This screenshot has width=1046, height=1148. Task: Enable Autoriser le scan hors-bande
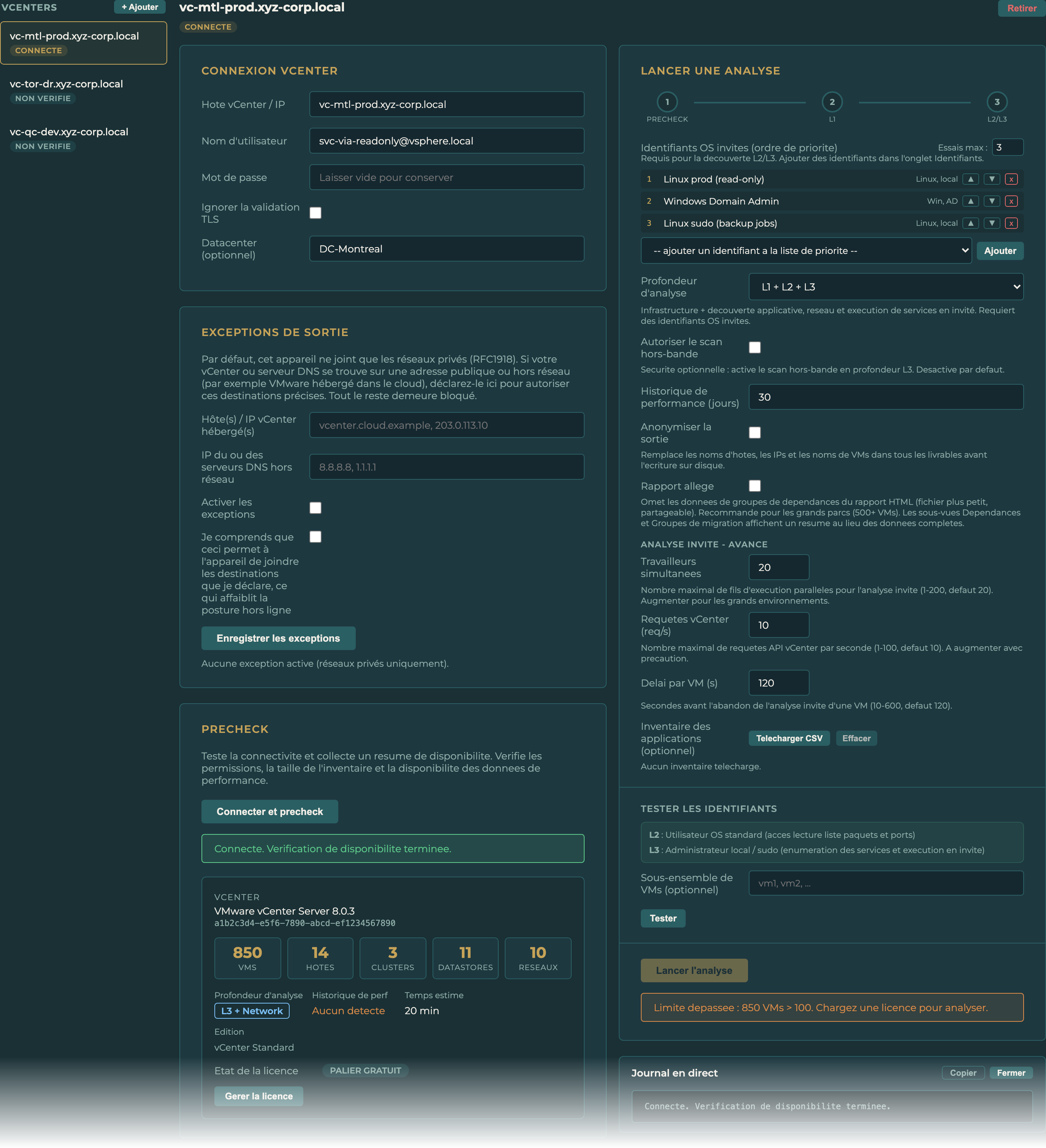754,347
